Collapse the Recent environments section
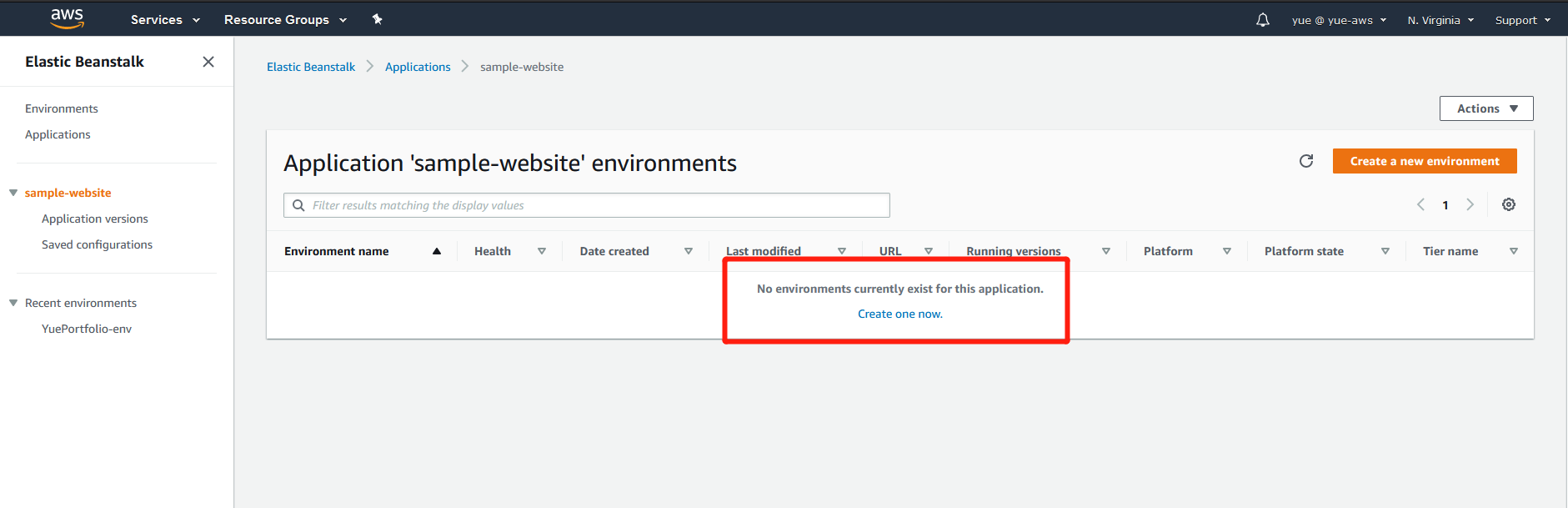The width and height of the screenshot is (1568, 508). (13, 303)
